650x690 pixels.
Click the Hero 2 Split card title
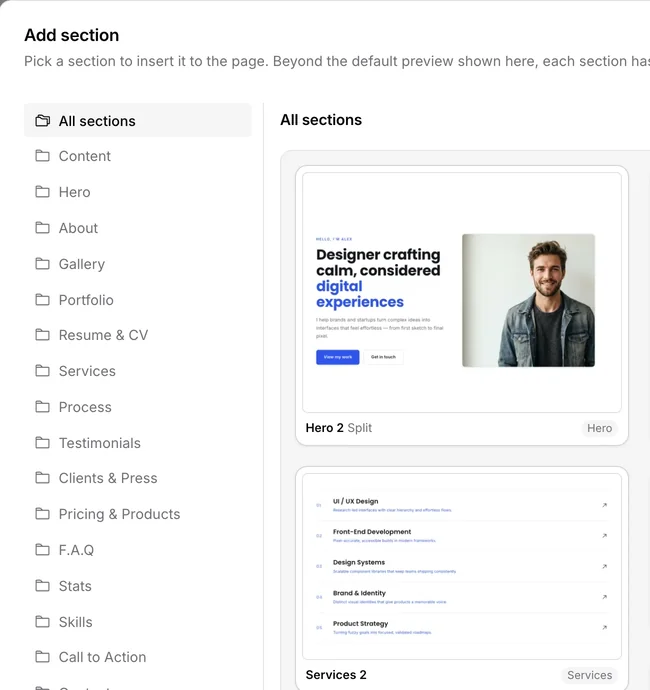338,428
